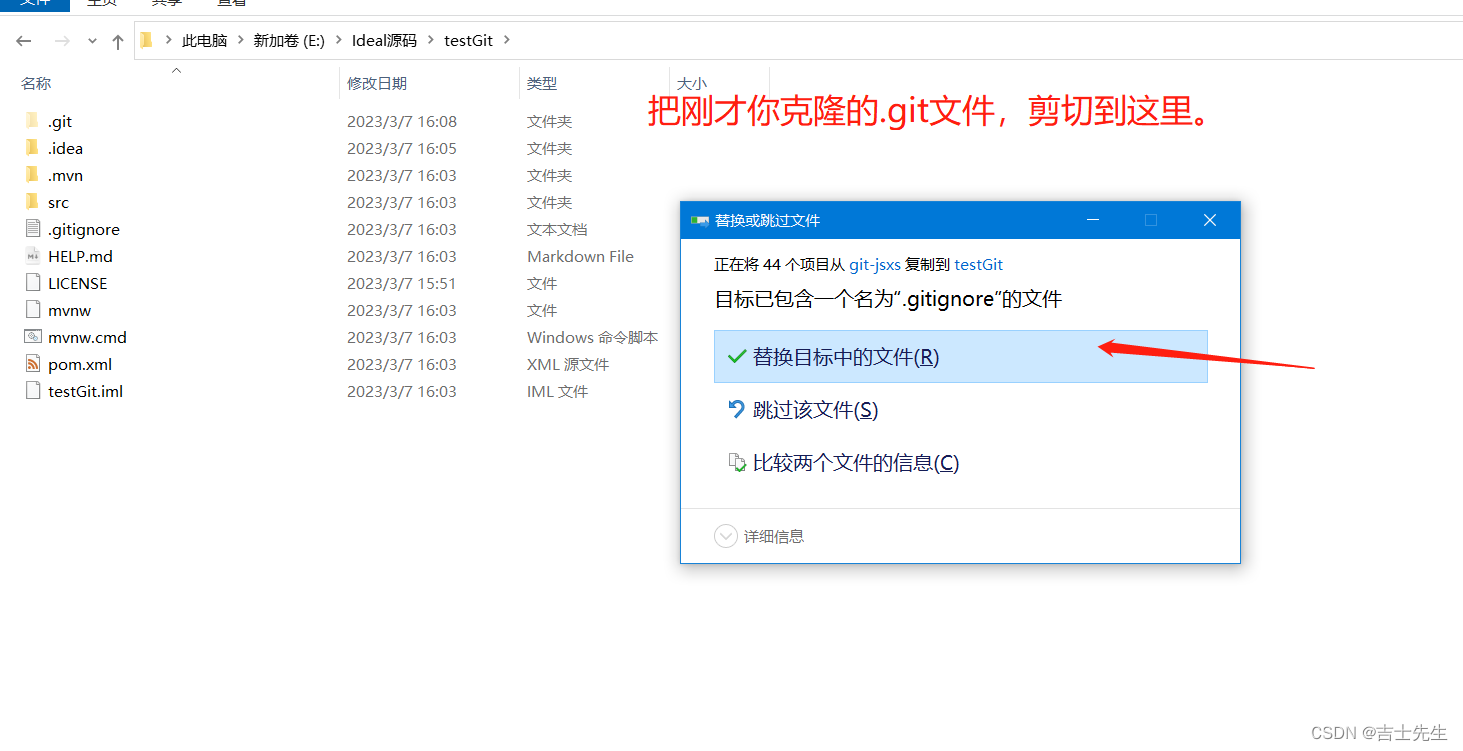The width and height of the screenshot is (1463, 751).
Task: Click the Windows 命令脚本 type cell
Action: (x=592, y=337)
